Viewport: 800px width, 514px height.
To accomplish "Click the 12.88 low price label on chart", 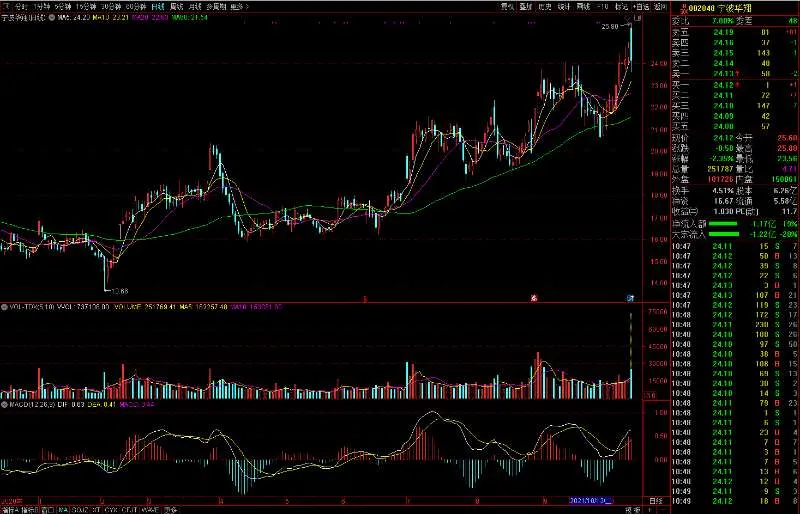I will (120, 291).
